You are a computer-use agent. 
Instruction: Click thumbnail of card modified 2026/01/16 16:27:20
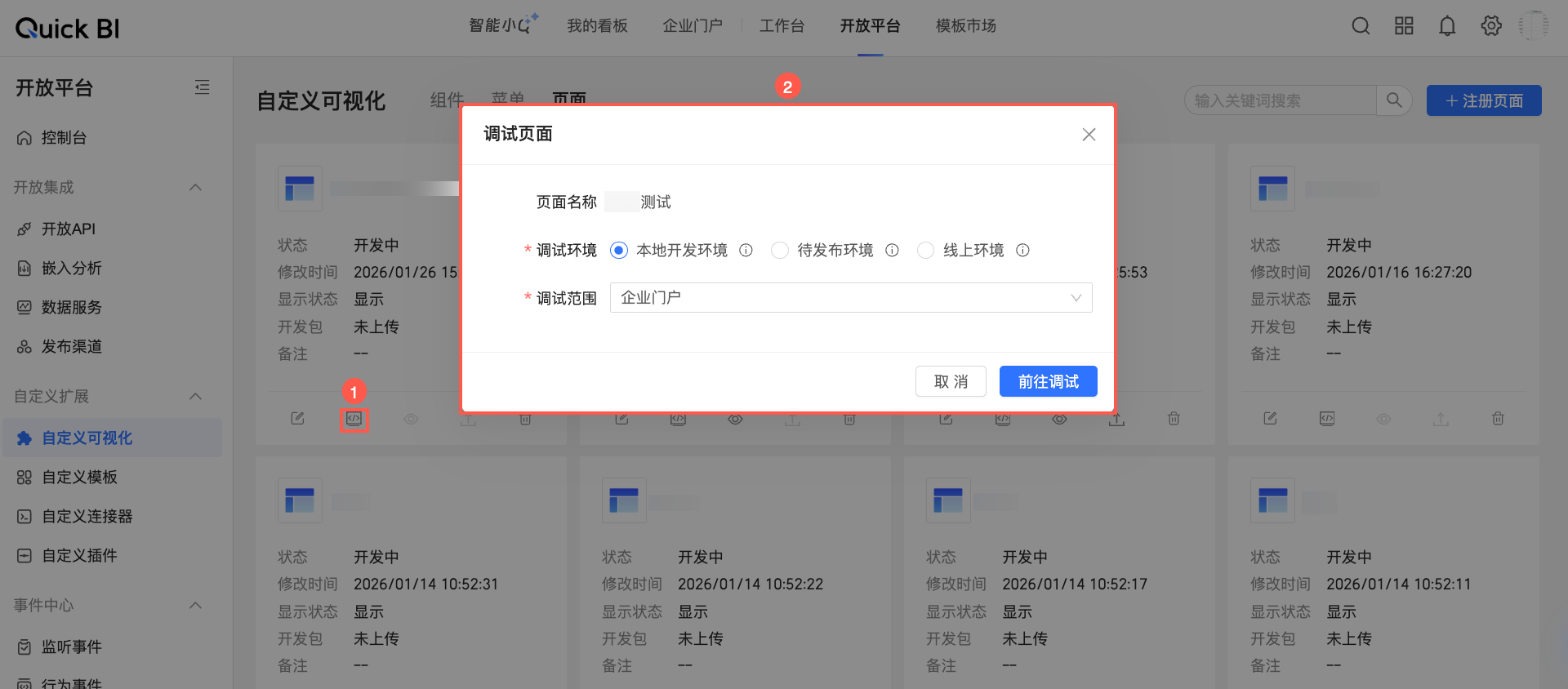tap(1272, 188)
